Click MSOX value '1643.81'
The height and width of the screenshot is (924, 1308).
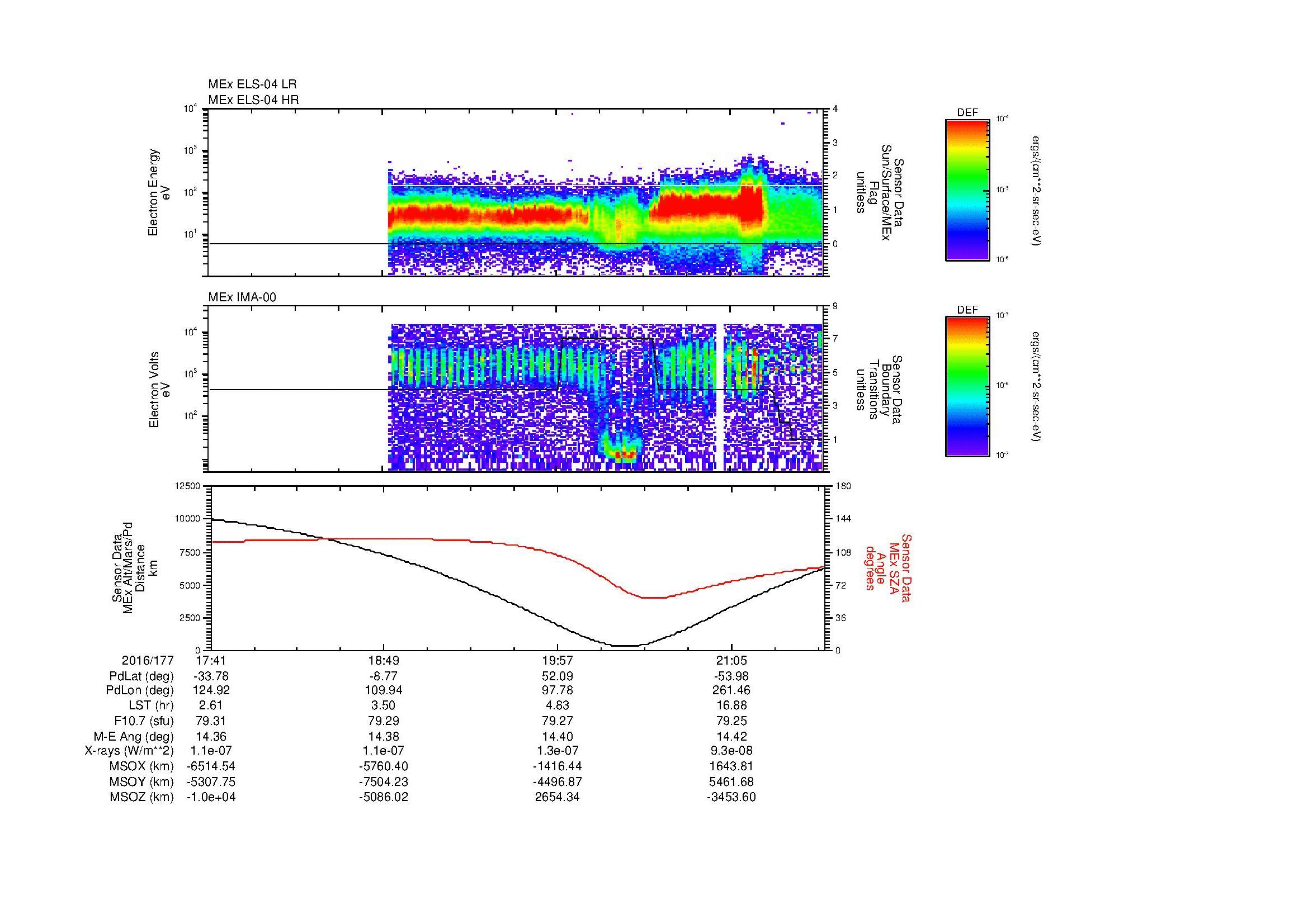(x=731, y=766)
